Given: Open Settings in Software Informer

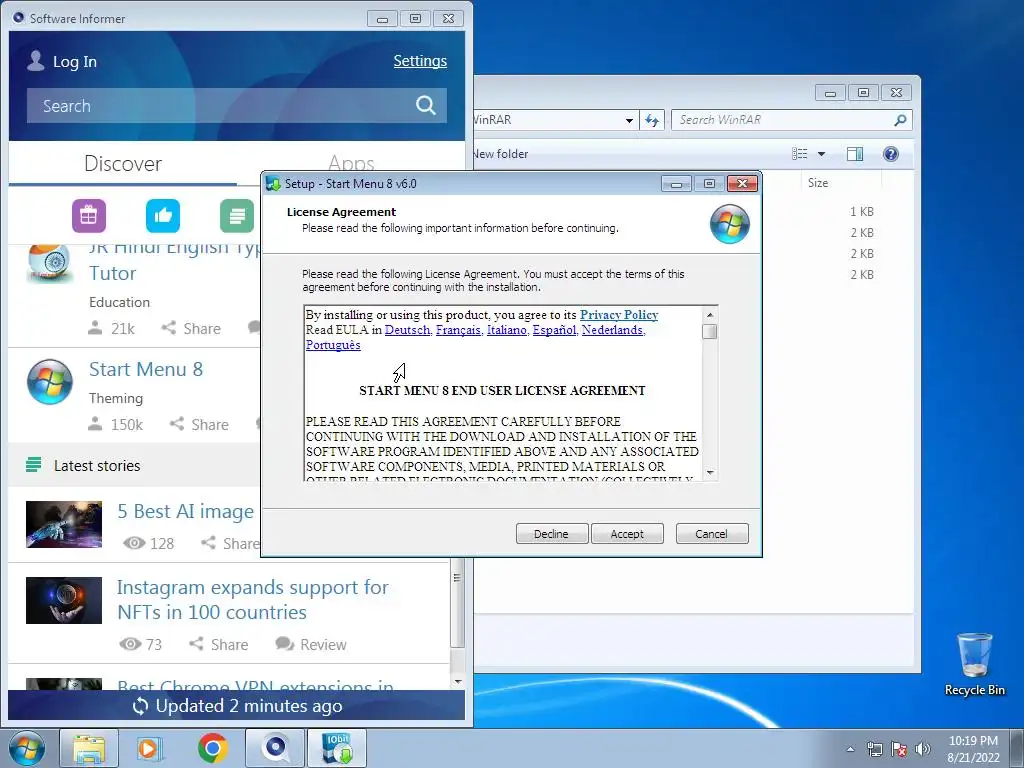Looking at the screenshot, I should tap(420, 61).
